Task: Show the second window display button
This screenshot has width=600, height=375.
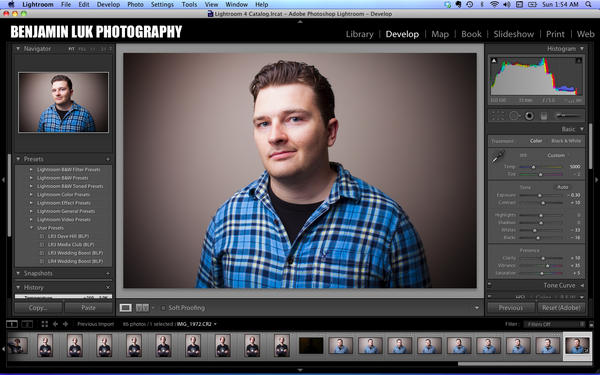Action: pos(27,324)
